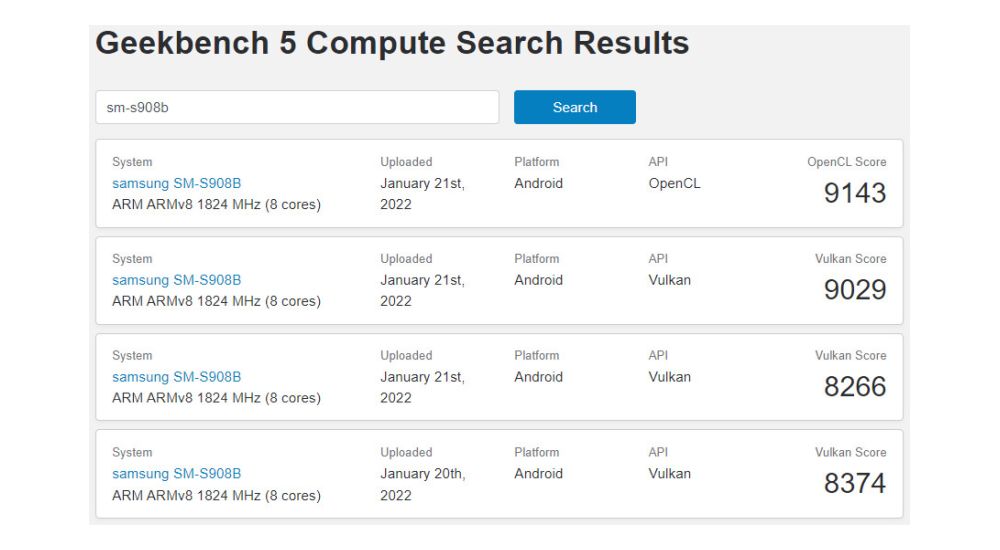The width and height of the screenshot is (1000, 550).
Task: Click the OpenCL API value in first result
Action: tap(674, 183)
